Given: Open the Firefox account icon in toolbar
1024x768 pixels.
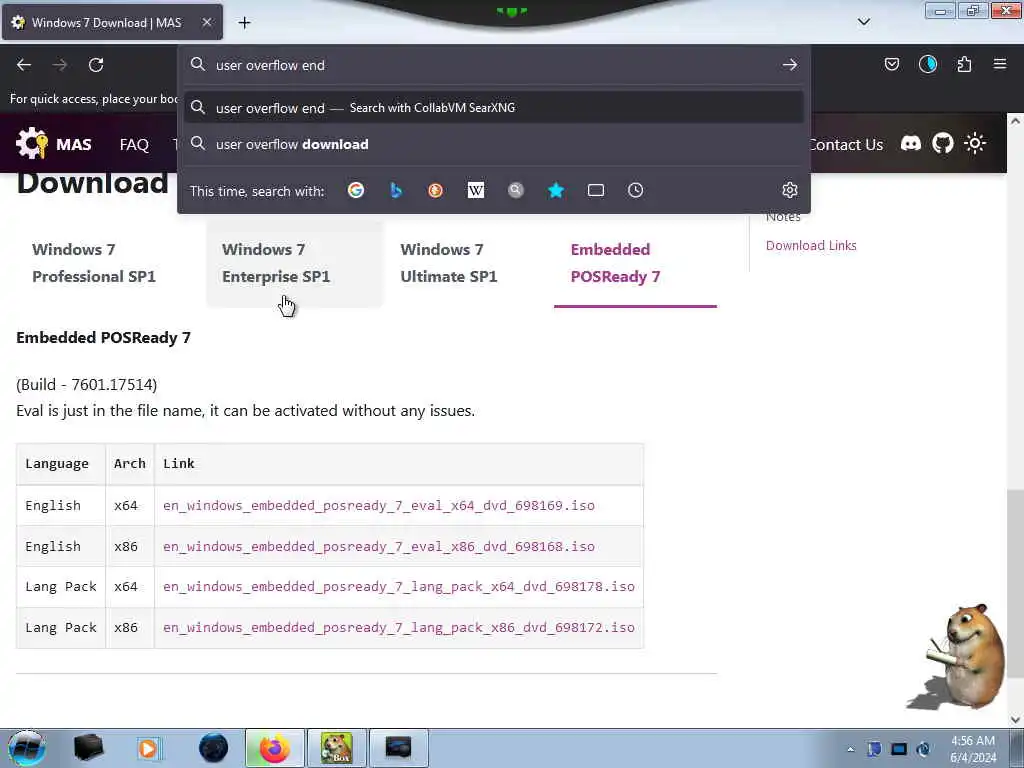Looking at the screenshot, I should [x=927, y=64].
